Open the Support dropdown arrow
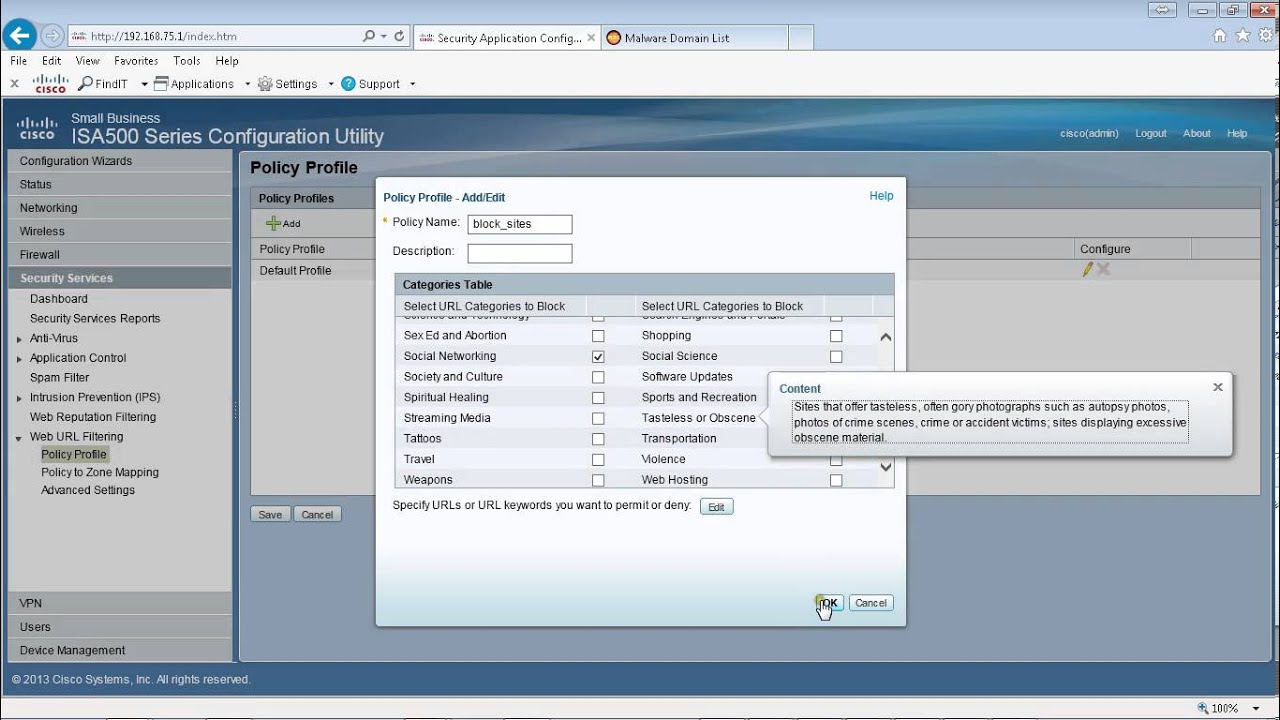Screen dimensions: 1280x720 pos(412,84)
